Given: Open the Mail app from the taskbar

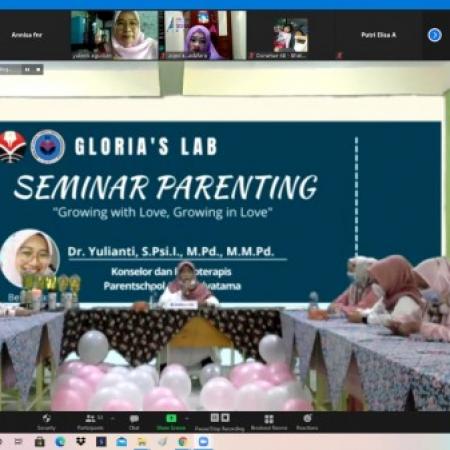Looking at the screenshot, I should [x=122, y=442].
